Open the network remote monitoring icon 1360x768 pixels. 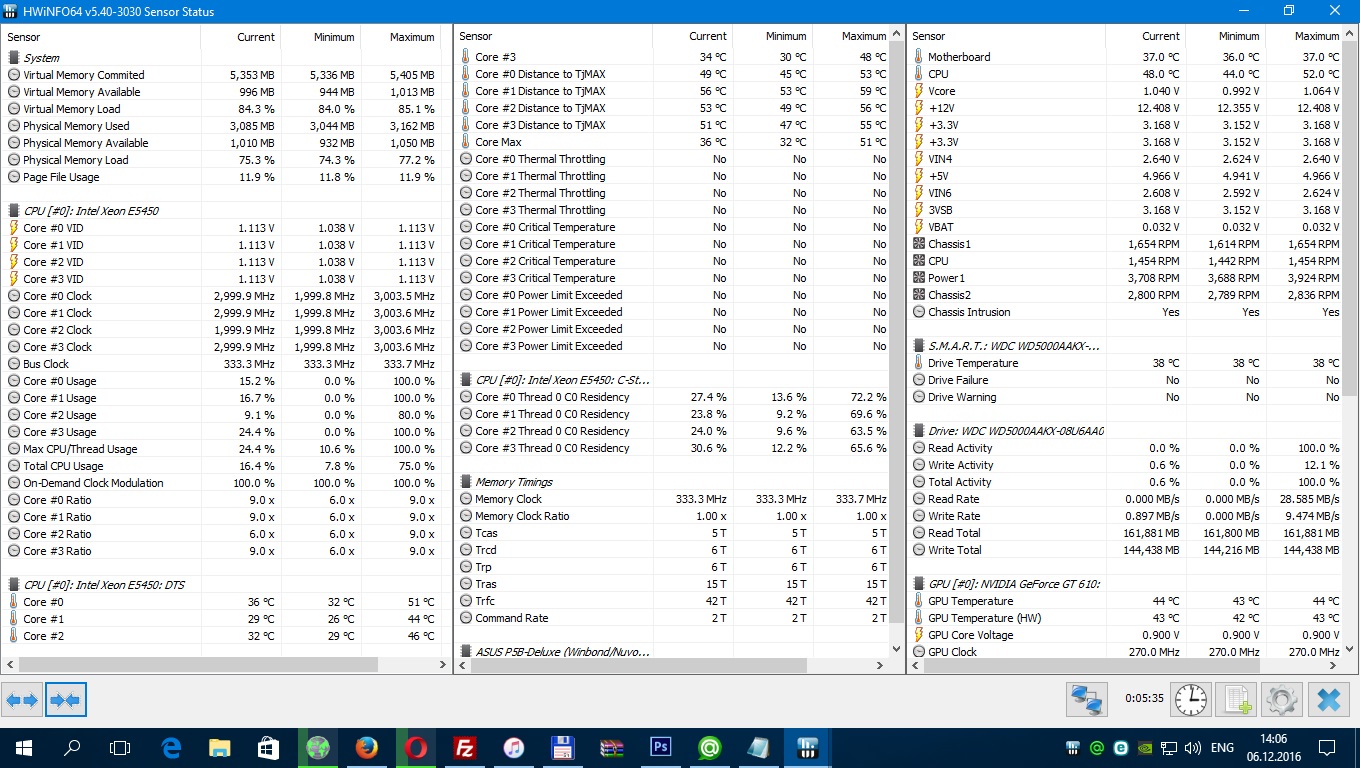1085,699
